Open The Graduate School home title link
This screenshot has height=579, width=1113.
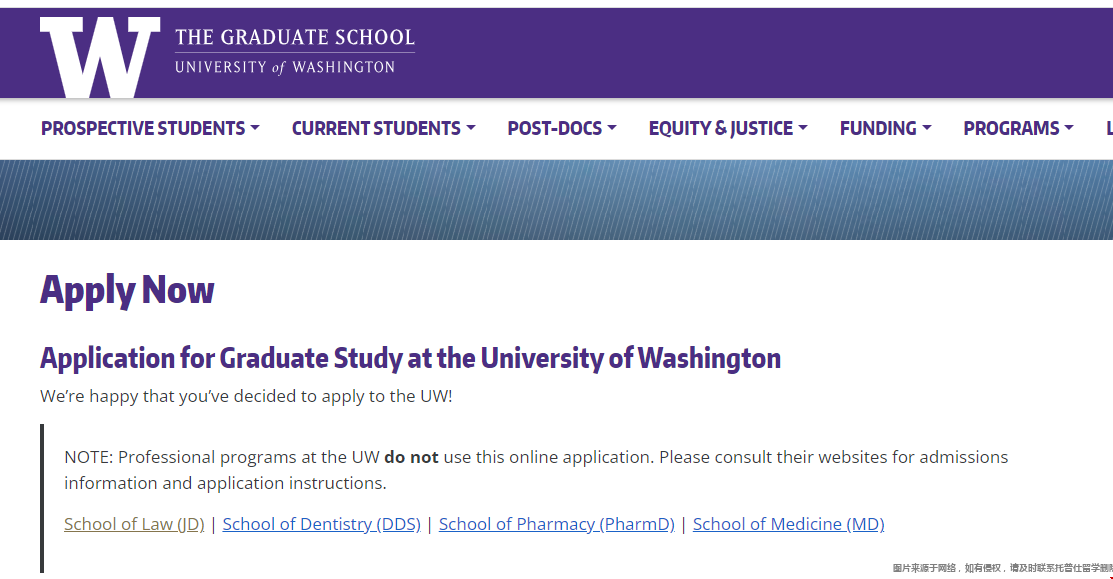[x=295, y=37]
